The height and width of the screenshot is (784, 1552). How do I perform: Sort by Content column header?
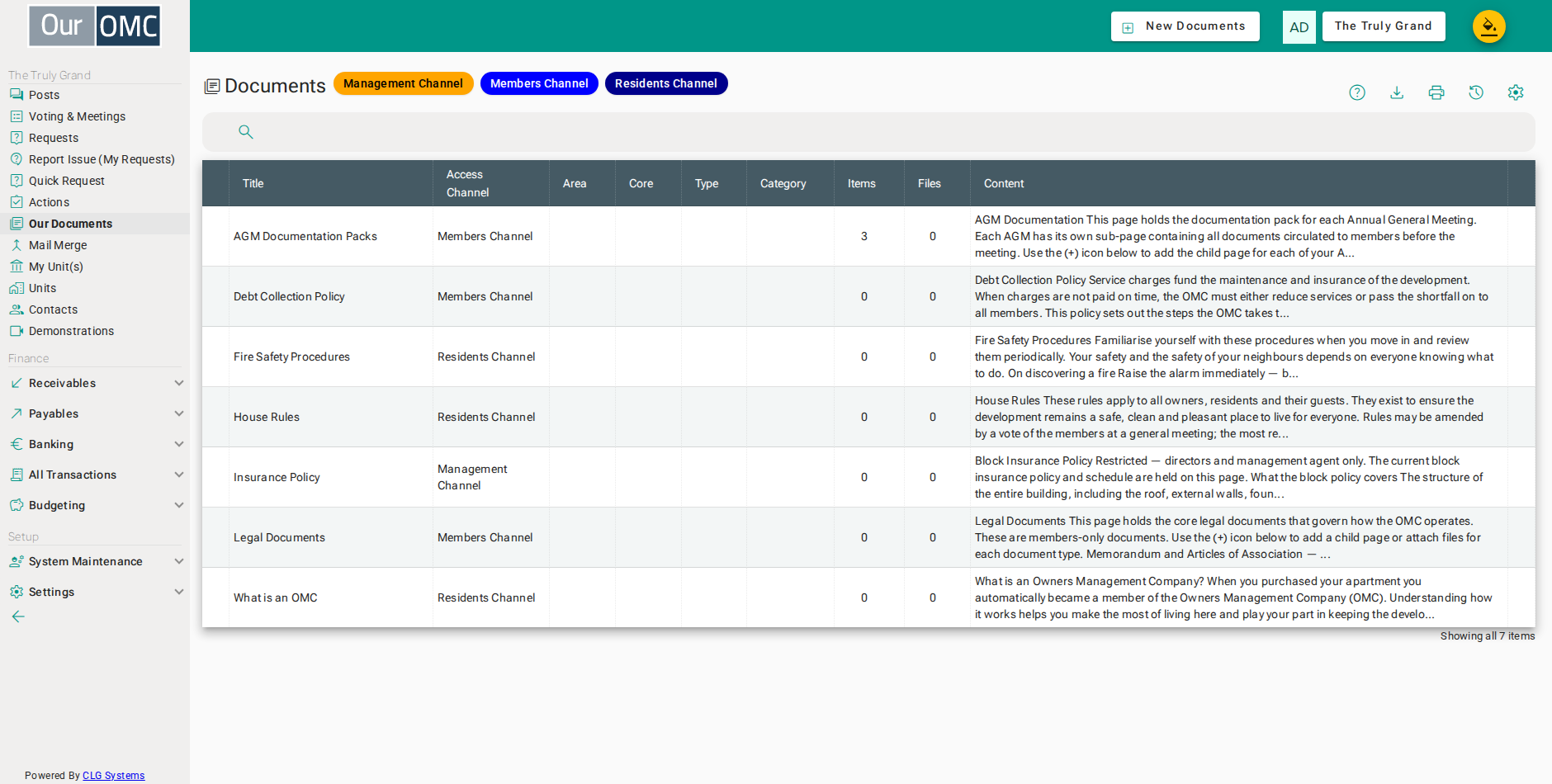point(1003,183)
